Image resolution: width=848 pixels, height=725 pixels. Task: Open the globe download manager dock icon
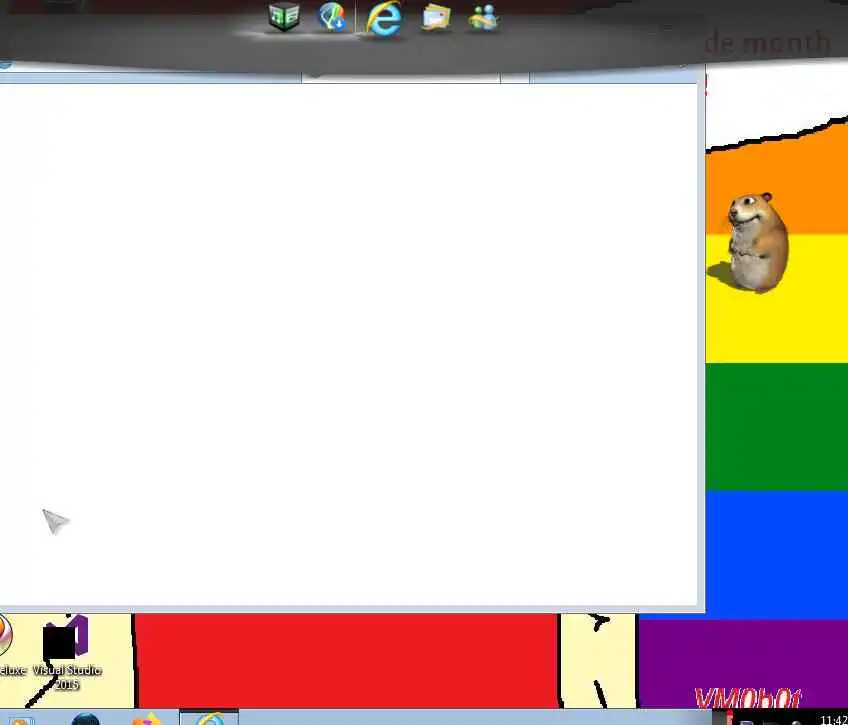coord(332,16)
